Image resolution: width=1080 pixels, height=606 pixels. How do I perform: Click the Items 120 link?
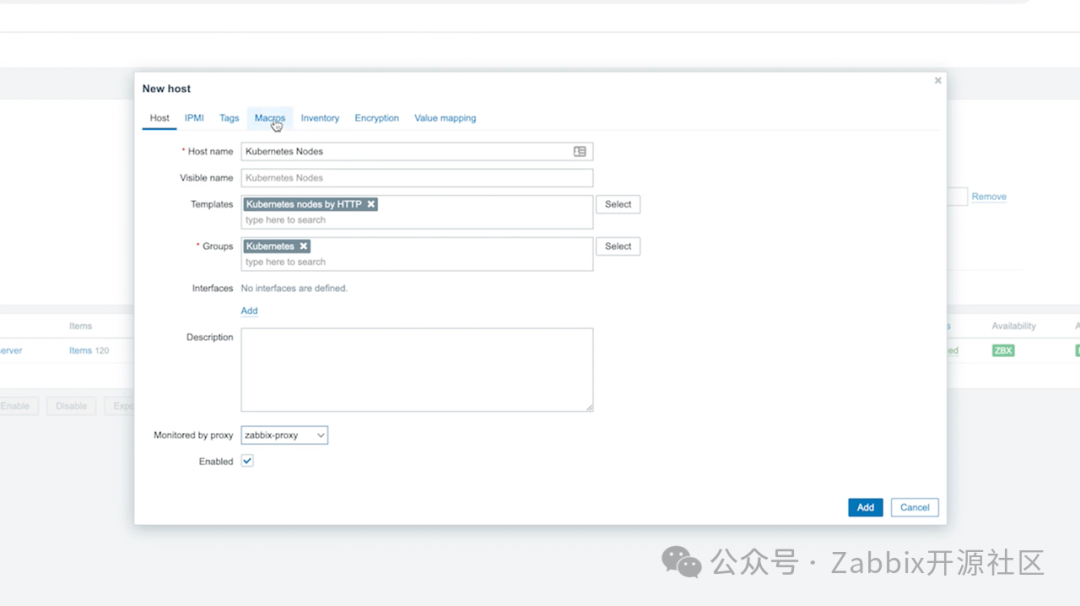[89, 351]
